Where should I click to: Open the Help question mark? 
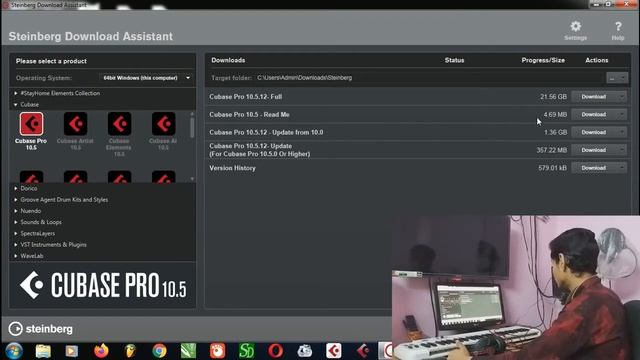click(x=618, y=27)
